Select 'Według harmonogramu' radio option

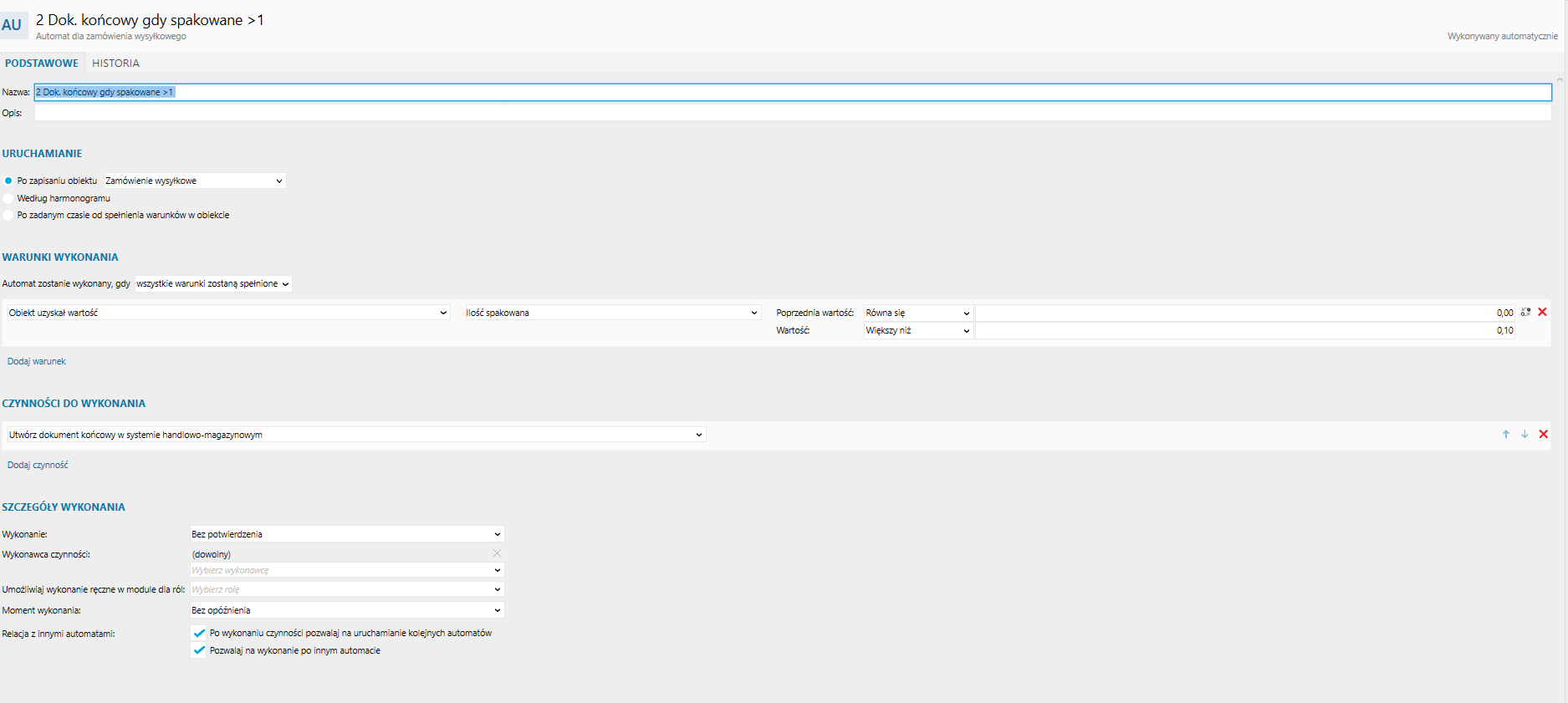pos(8,198)
